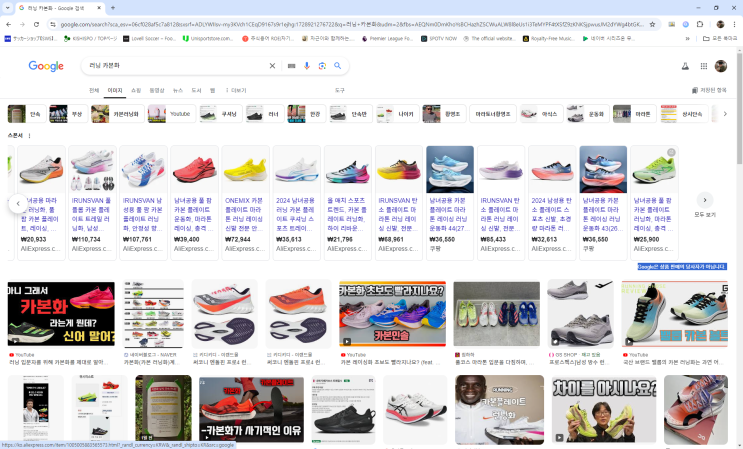The width and height of the screenshot is (743, 449).
Task: Open the ₩72,944 ONEMIX shoe listing
Action: click(245, 203)
